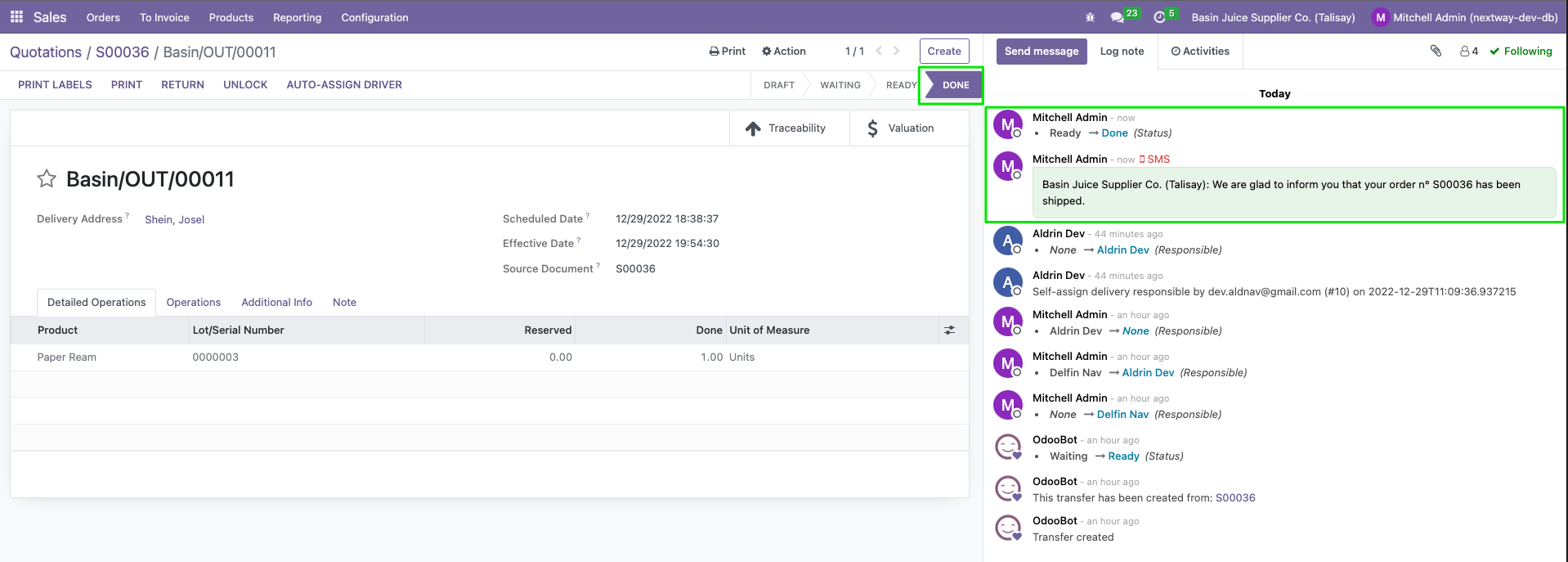Switch to the Operations tab

193,302
